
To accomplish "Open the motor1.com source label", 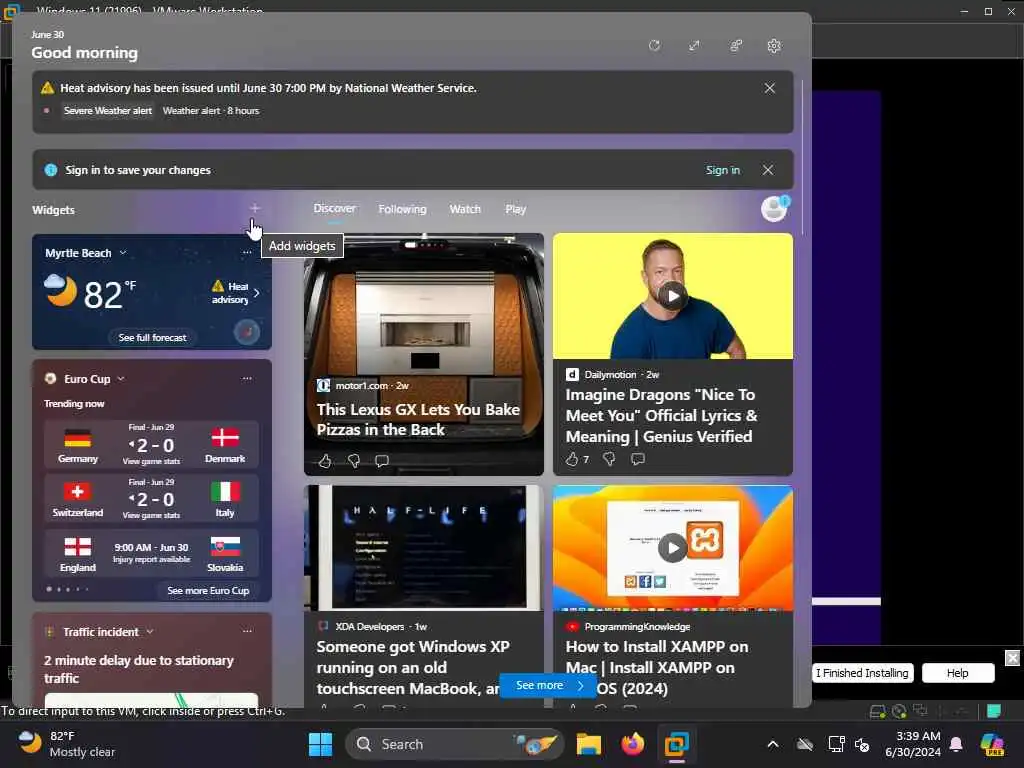I will pyautogui.click(x=362, y=385).
